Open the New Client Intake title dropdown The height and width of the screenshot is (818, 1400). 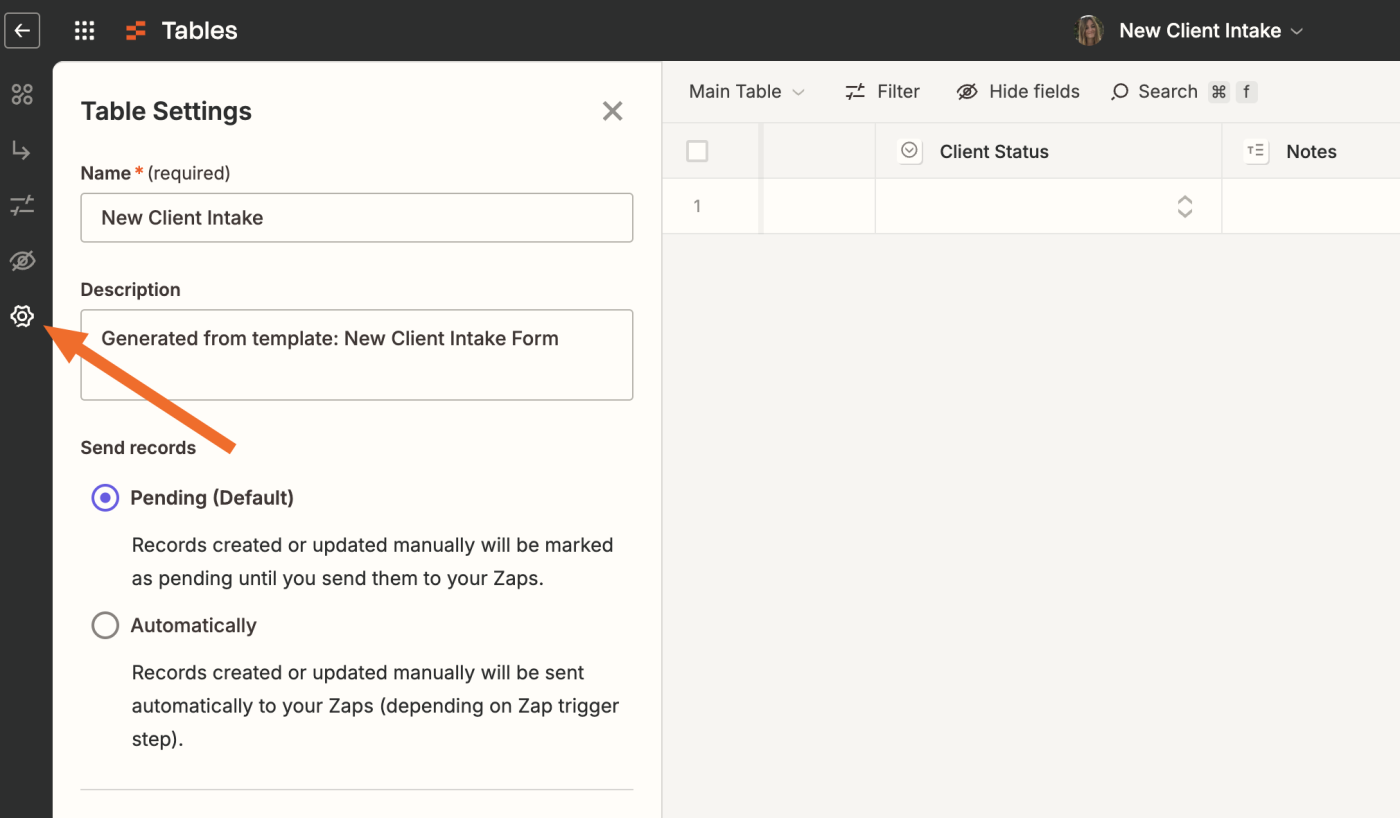[1210, 31]
